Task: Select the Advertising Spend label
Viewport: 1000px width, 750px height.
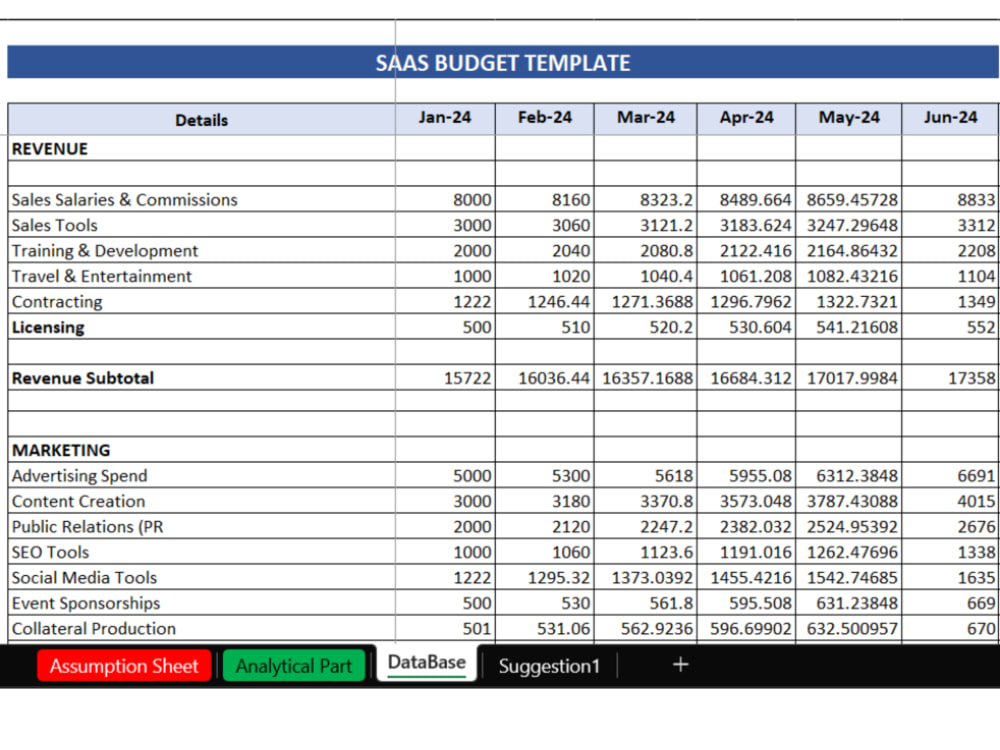Action: click(x=202, y=475)
